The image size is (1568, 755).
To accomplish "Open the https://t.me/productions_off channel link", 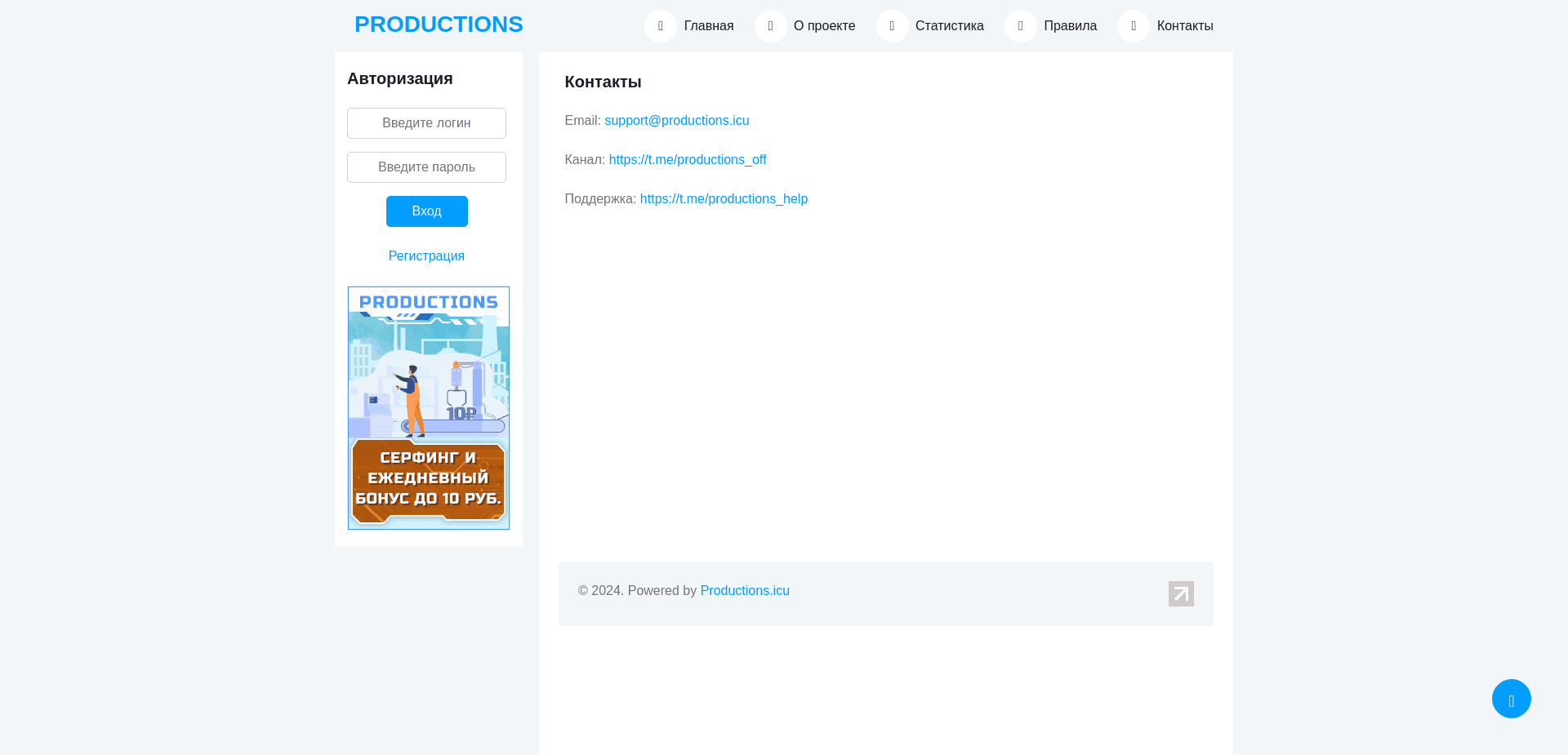I will click(687, 159).
